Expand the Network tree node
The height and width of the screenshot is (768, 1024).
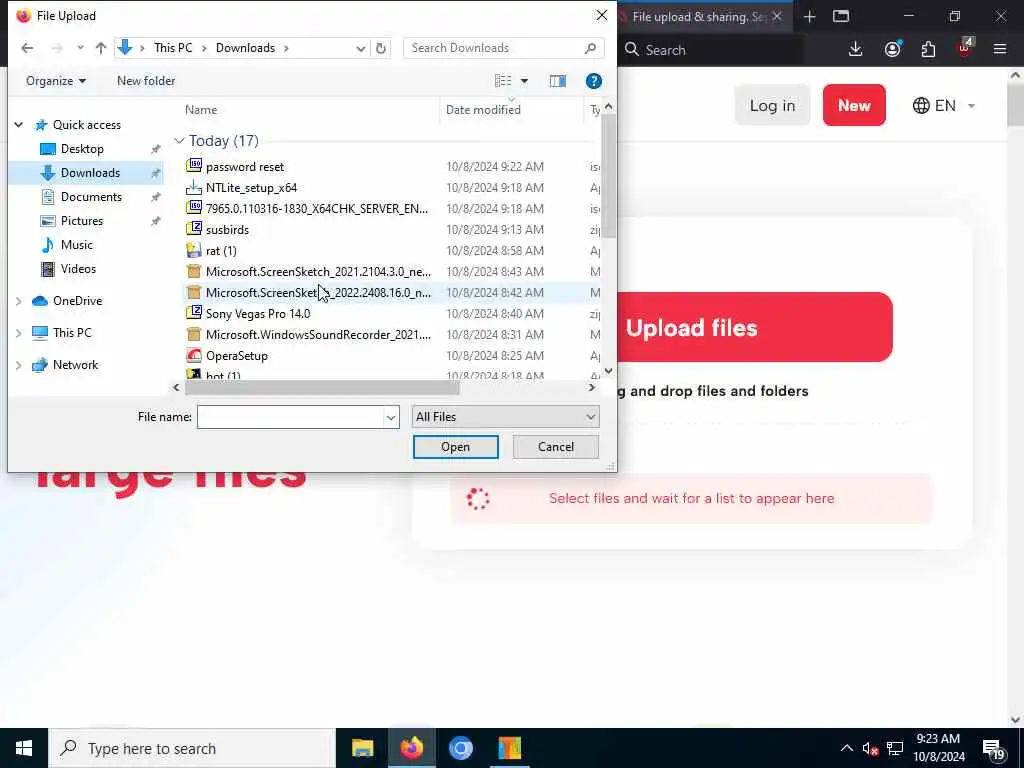click(19, 365)
